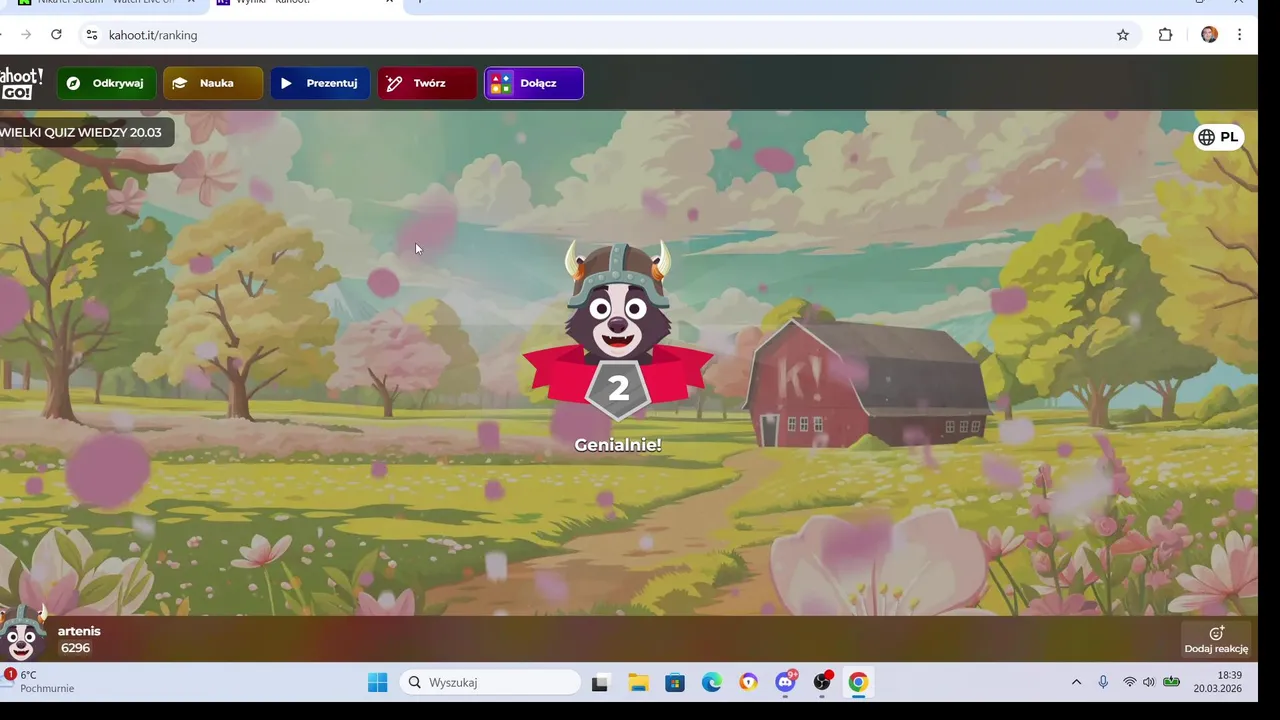Open the PL language selector
This screenshot has width=1280, height=720.
coord(1218,137)
